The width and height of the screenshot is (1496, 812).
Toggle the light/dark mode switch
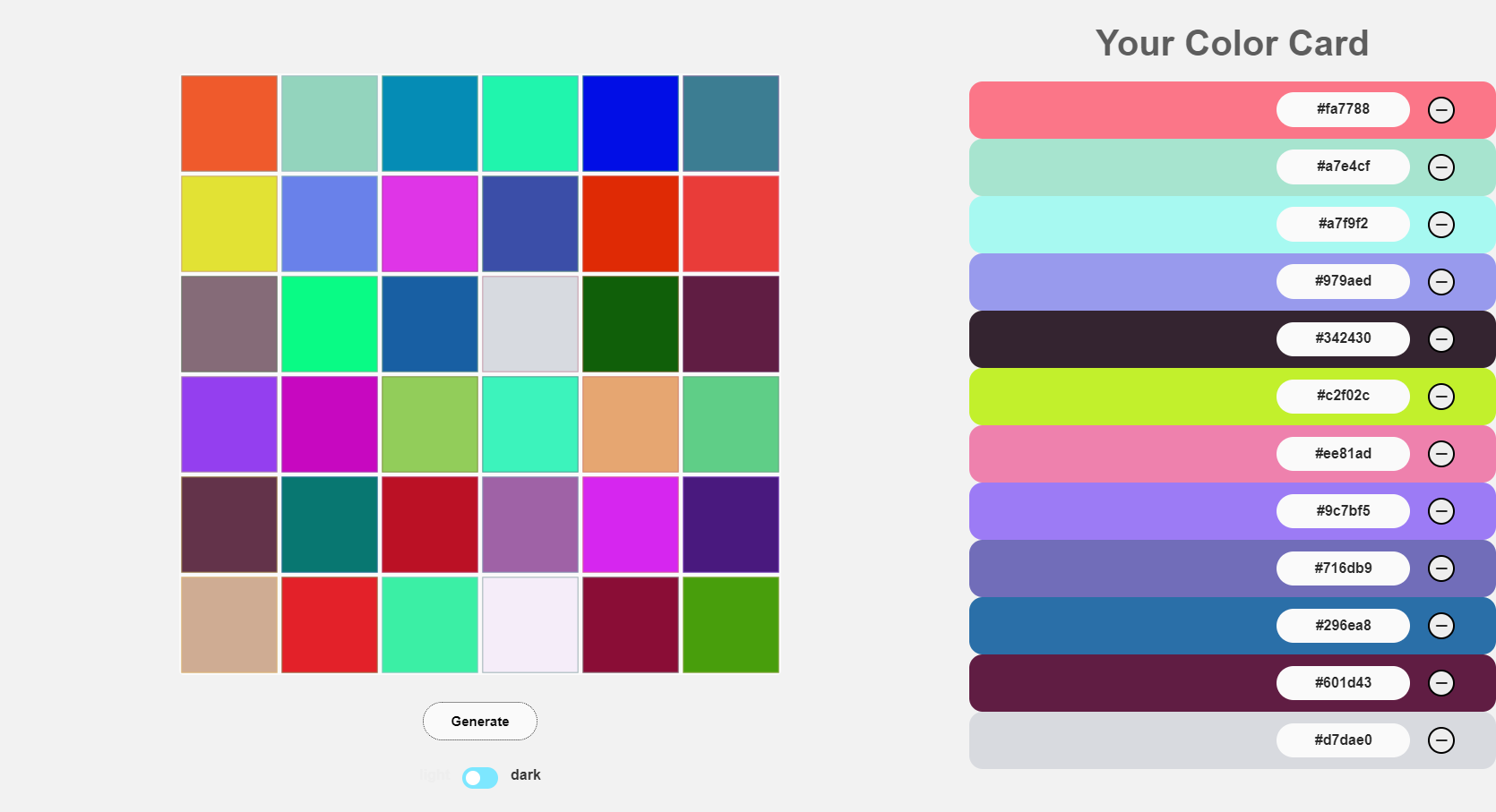[x=479, y=777]
